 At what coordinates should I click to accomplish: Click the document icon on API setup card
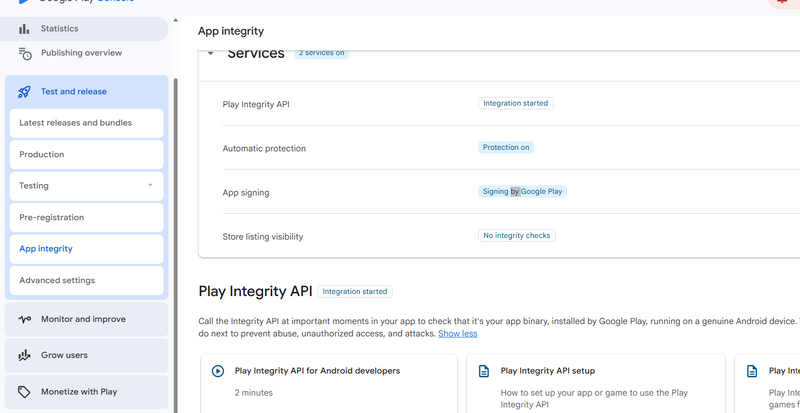tap(484, 371)
